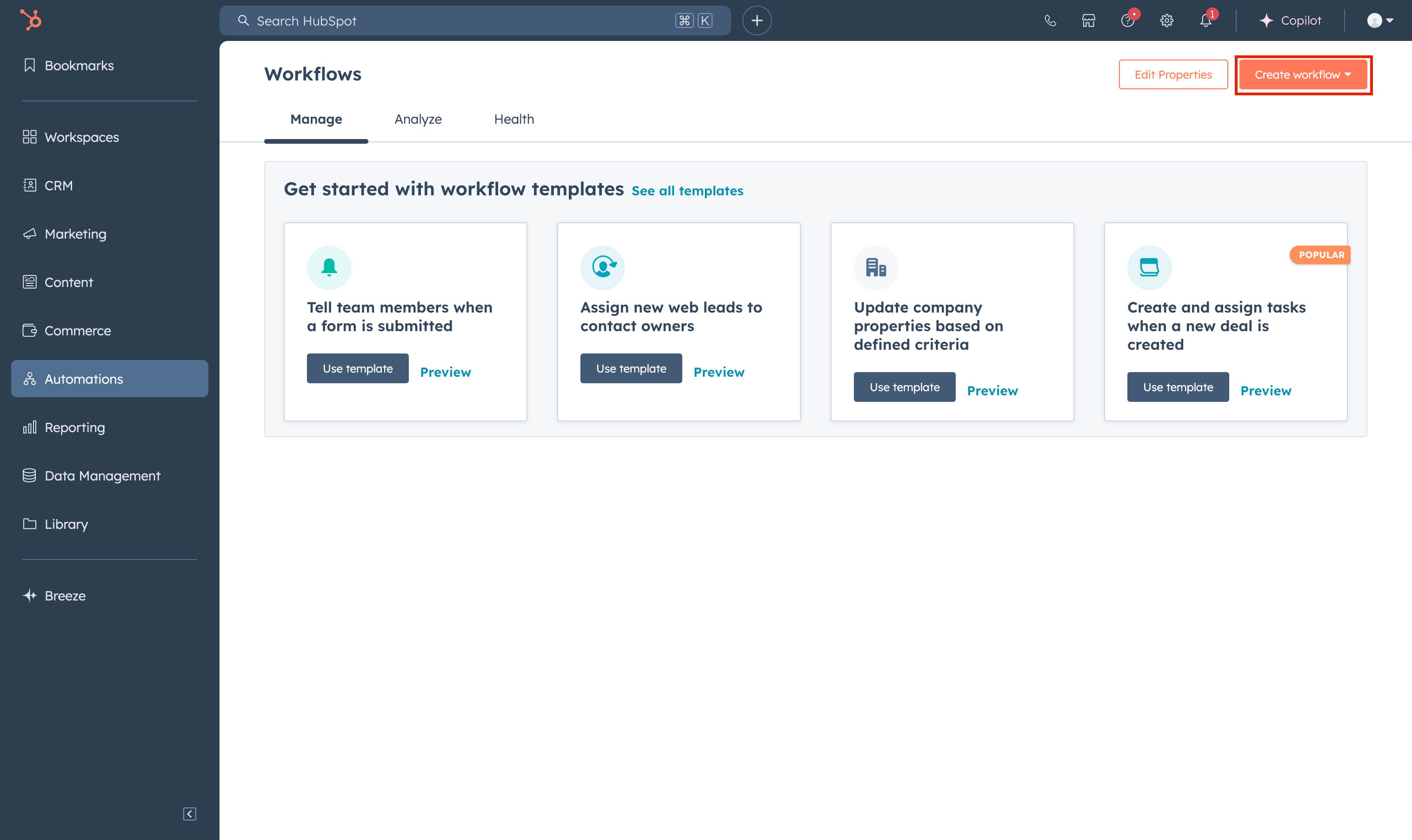Use the form submitted notification template

tap(358, 368)
